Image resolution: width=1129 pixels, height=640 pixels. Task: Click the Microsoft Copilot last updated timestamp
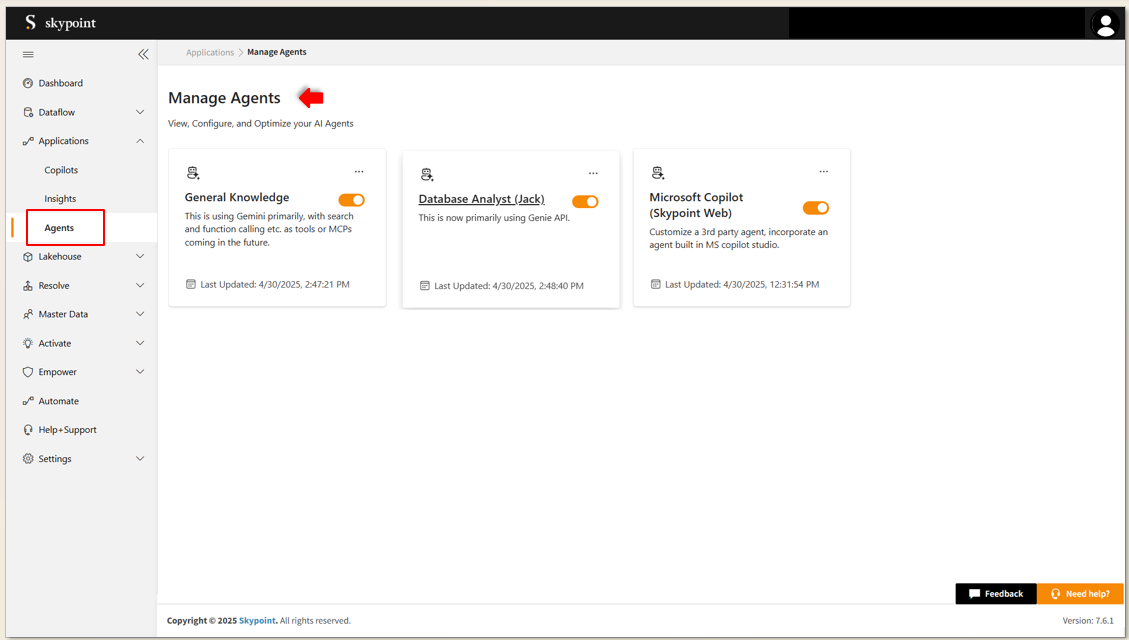[742, 284]
